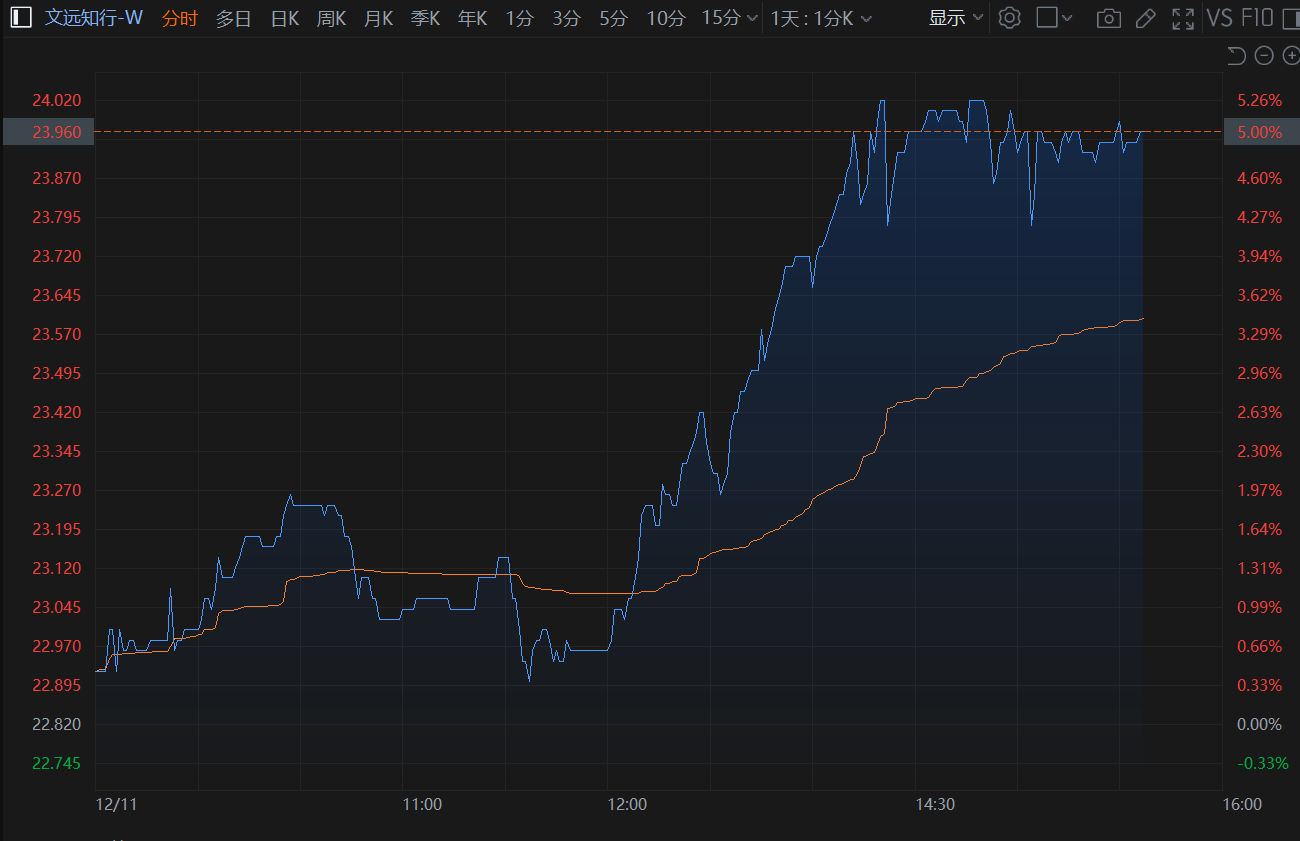The height and width of the screenshot is (841, 1300).
Task: Zoom out chart with minus icon
Action: (1263, 56)
